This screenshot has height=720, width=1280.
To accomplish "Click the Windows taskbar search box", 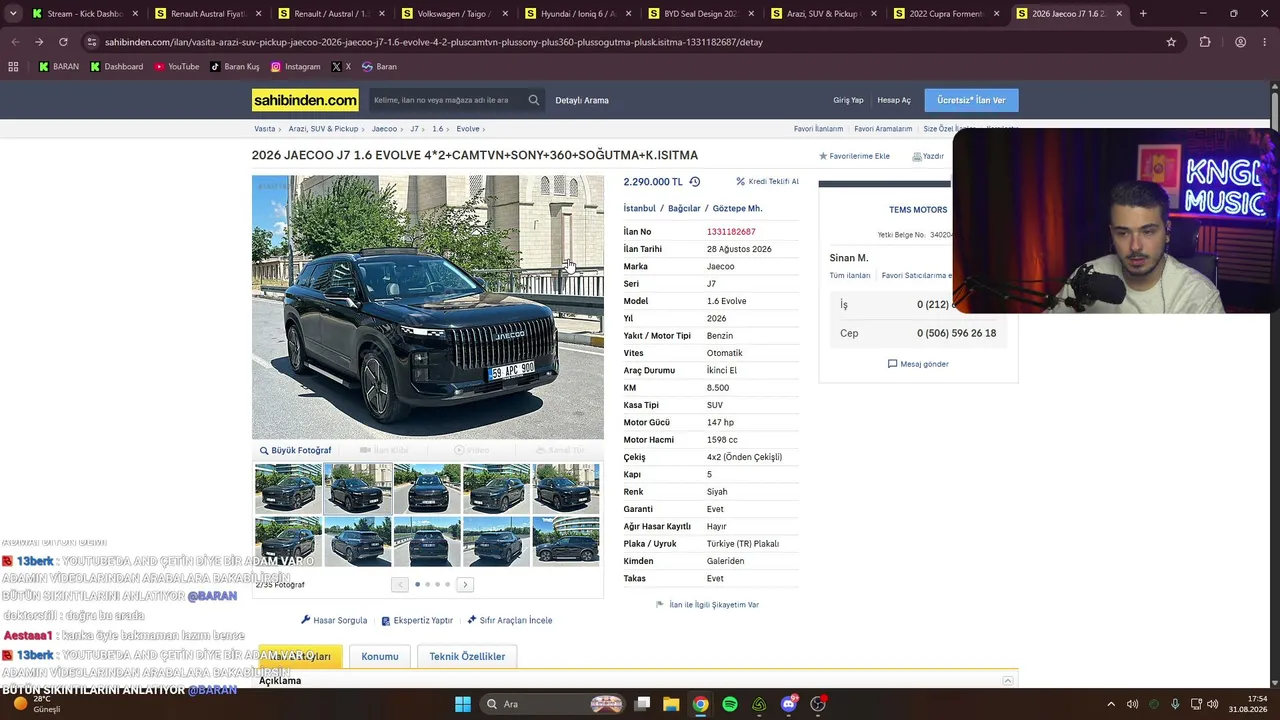I will (550, 704).
